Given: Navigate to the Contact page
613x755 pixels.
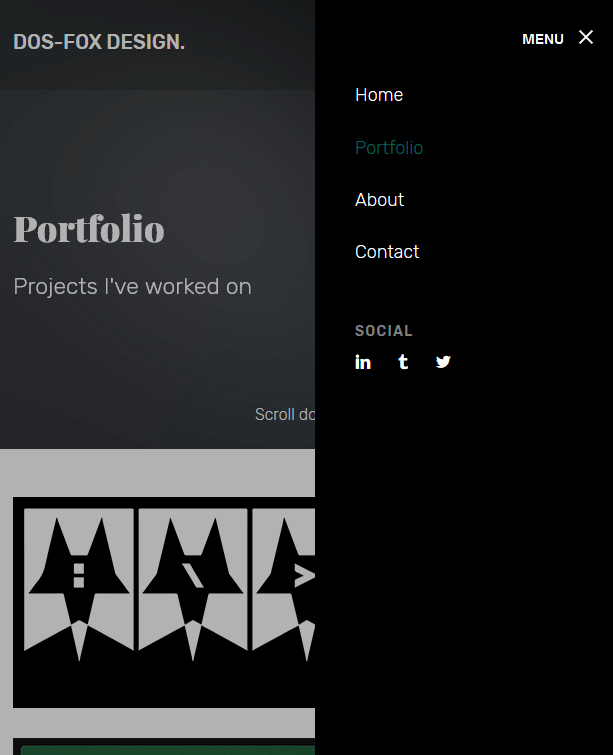Looking at the screenshot, I should pyautogui.click(x=387, y=252).
